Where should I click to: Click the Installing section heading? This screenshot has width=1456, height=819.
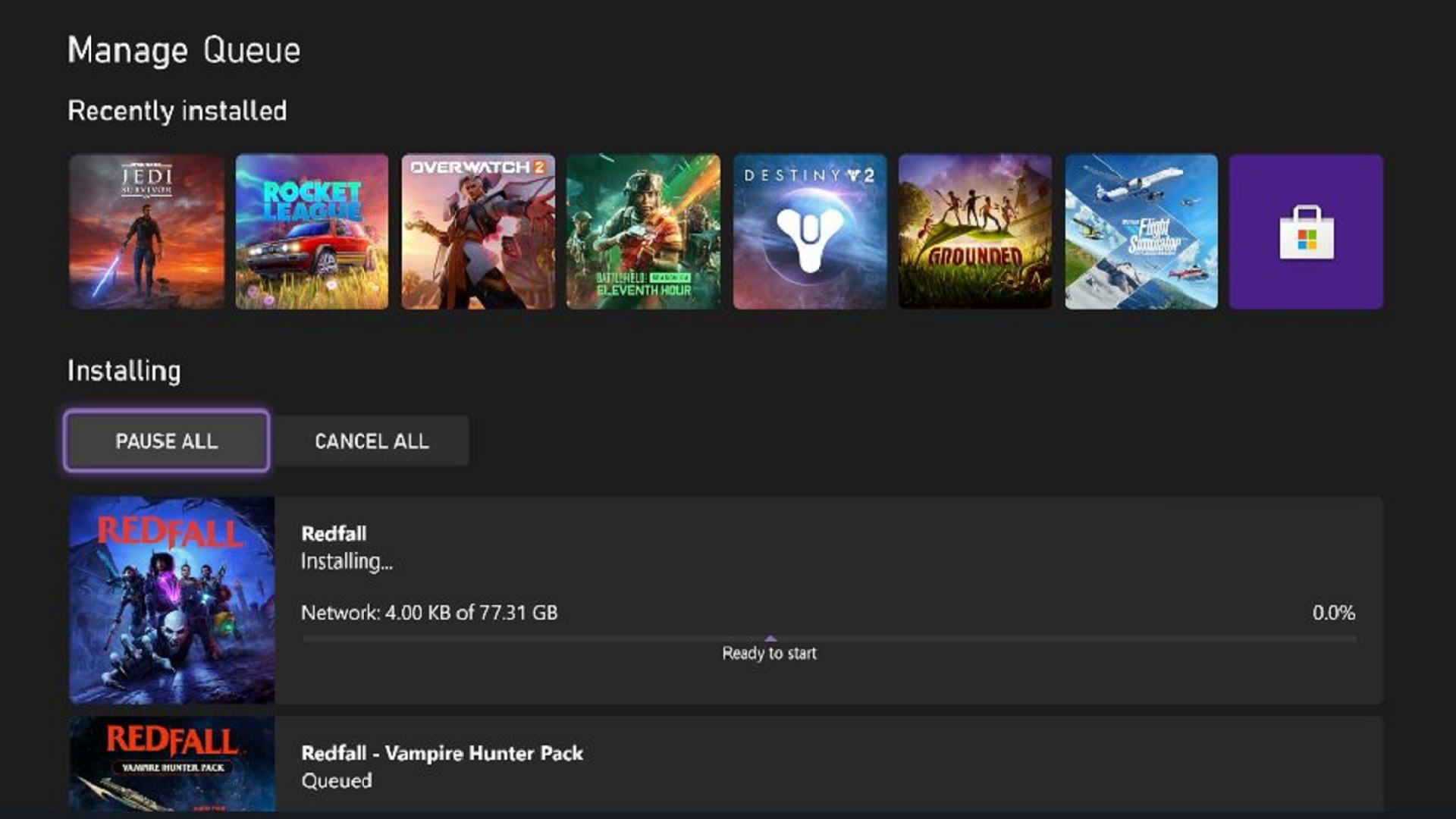[x=124, y=371]
